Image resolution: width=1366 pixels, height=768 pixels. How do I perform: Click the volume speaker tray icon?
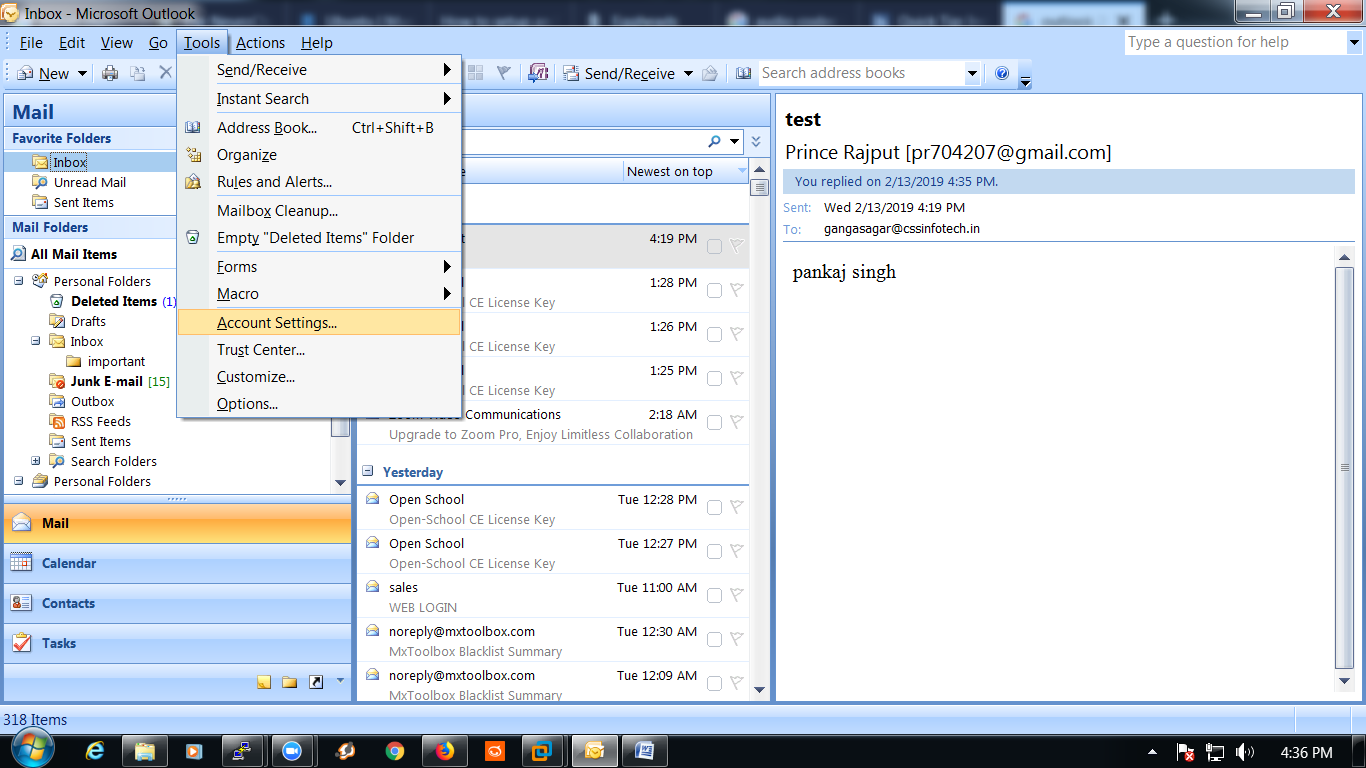tap(1245, 752)
